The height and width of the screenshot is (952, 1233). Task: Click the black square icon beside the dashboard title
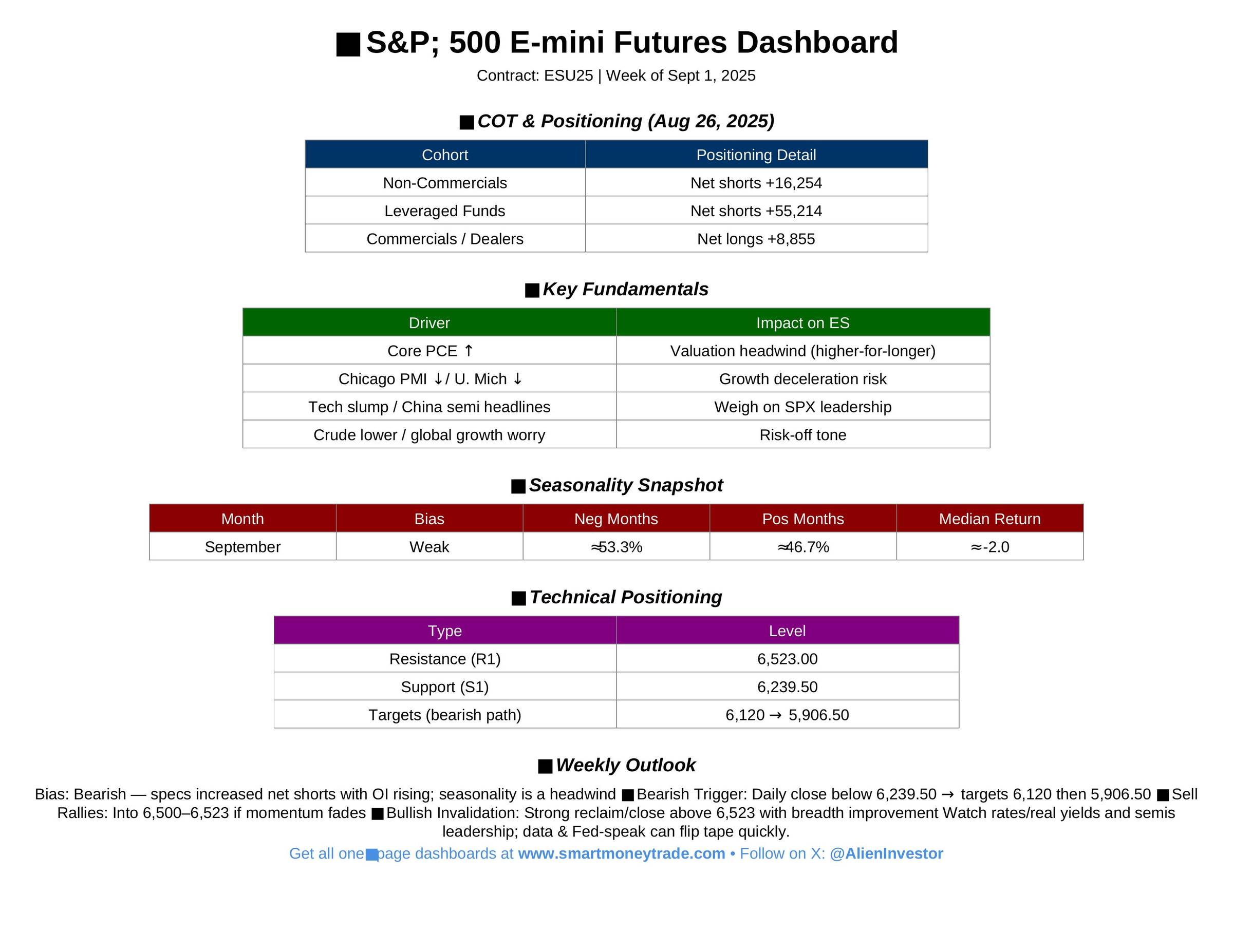(x=348, y=45)
